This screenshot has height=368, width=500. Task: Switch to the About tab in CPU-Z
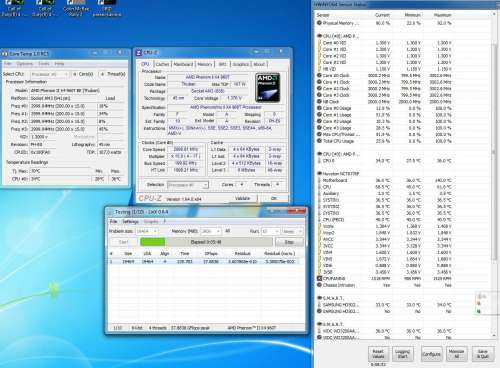(x=259, y=64)
